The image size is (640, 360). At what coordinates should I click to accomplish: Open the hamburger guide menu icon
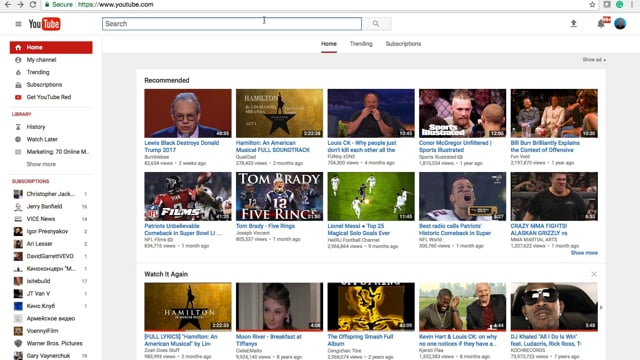18,24
